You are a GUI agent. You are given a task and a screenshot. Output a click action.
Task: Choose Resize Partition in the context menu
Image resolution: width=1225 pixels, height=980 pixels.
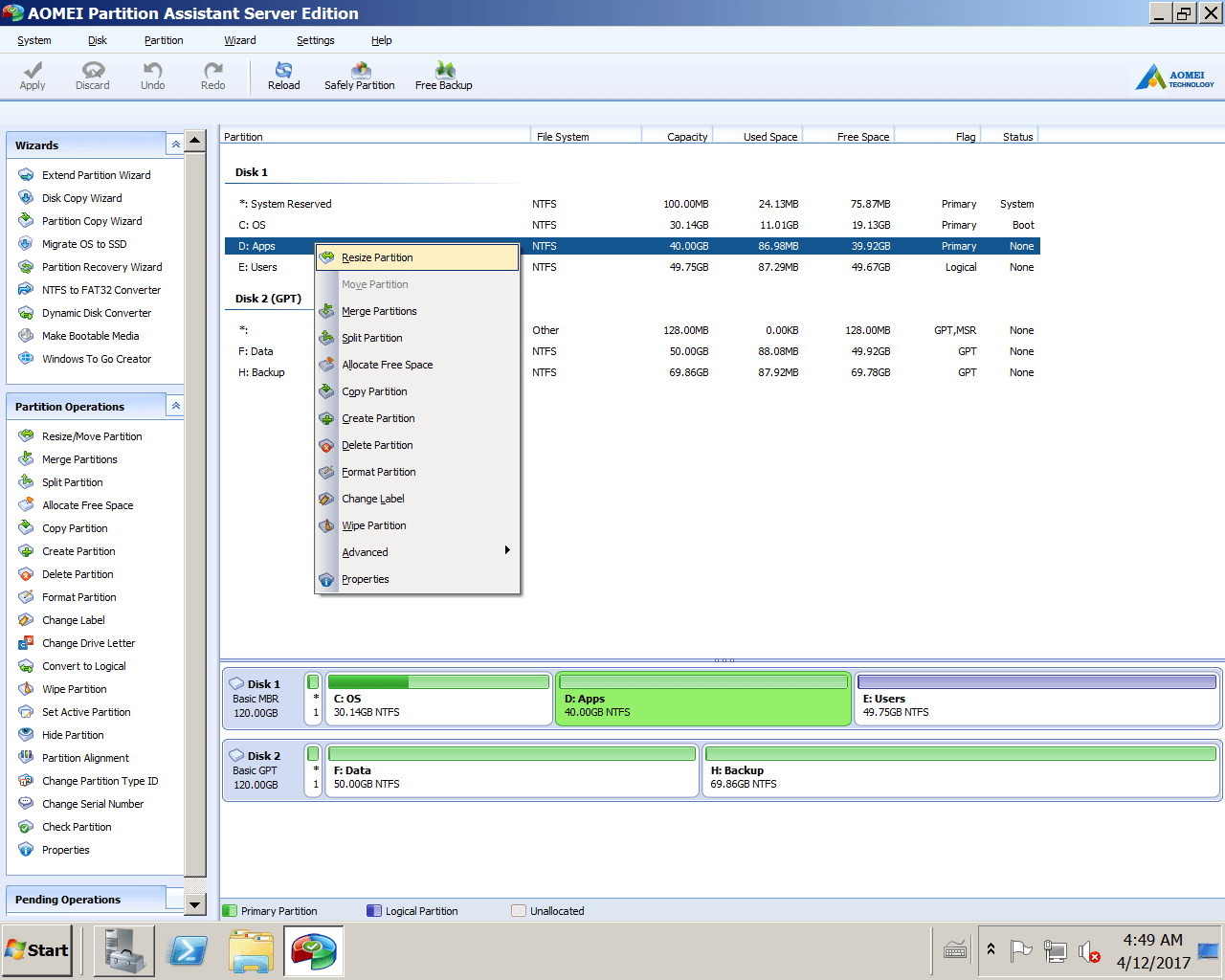point(417,257)
